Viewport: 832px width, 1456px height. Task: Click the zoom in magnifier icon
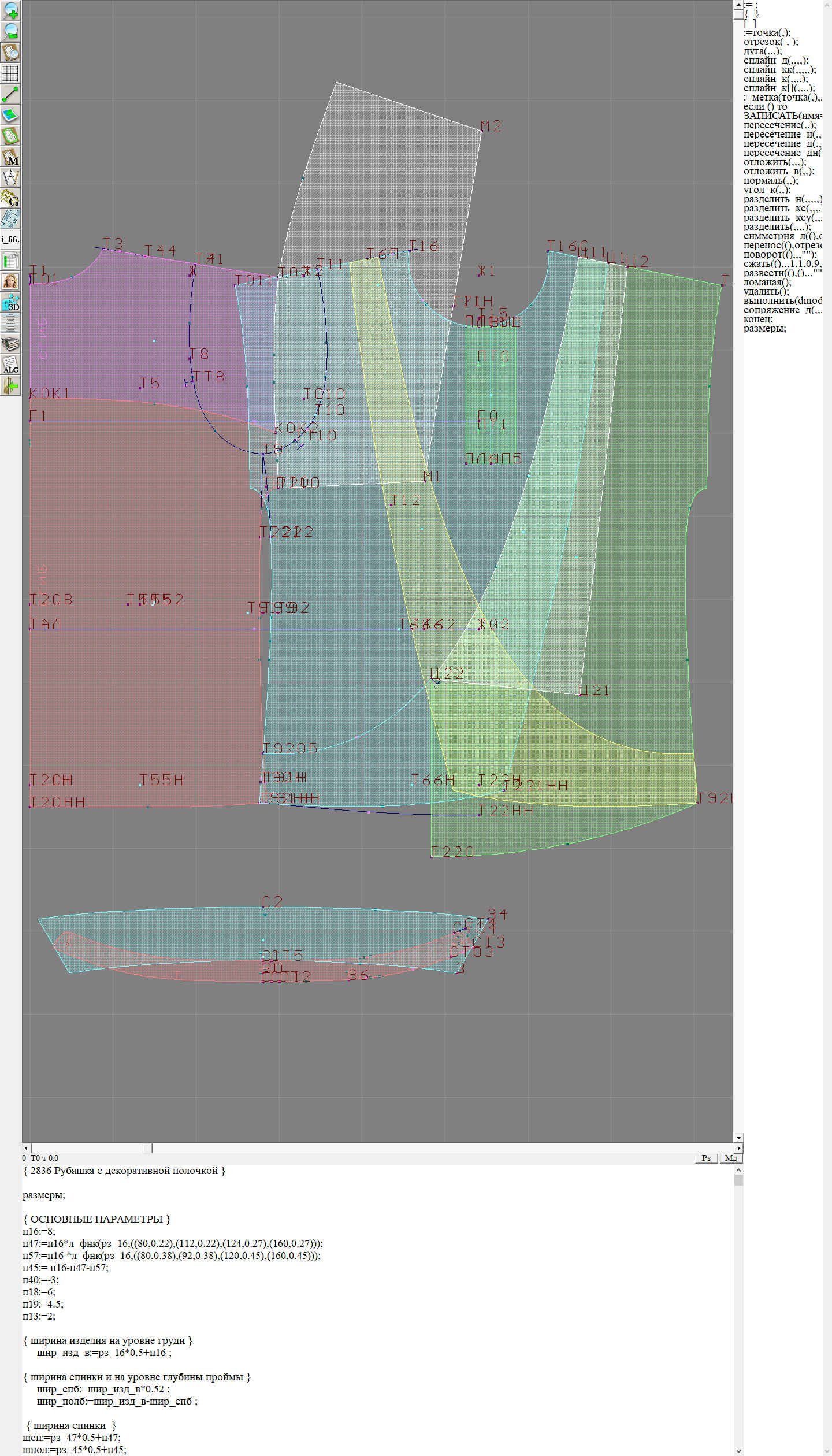pyautogui.click(x=10, y=10)
